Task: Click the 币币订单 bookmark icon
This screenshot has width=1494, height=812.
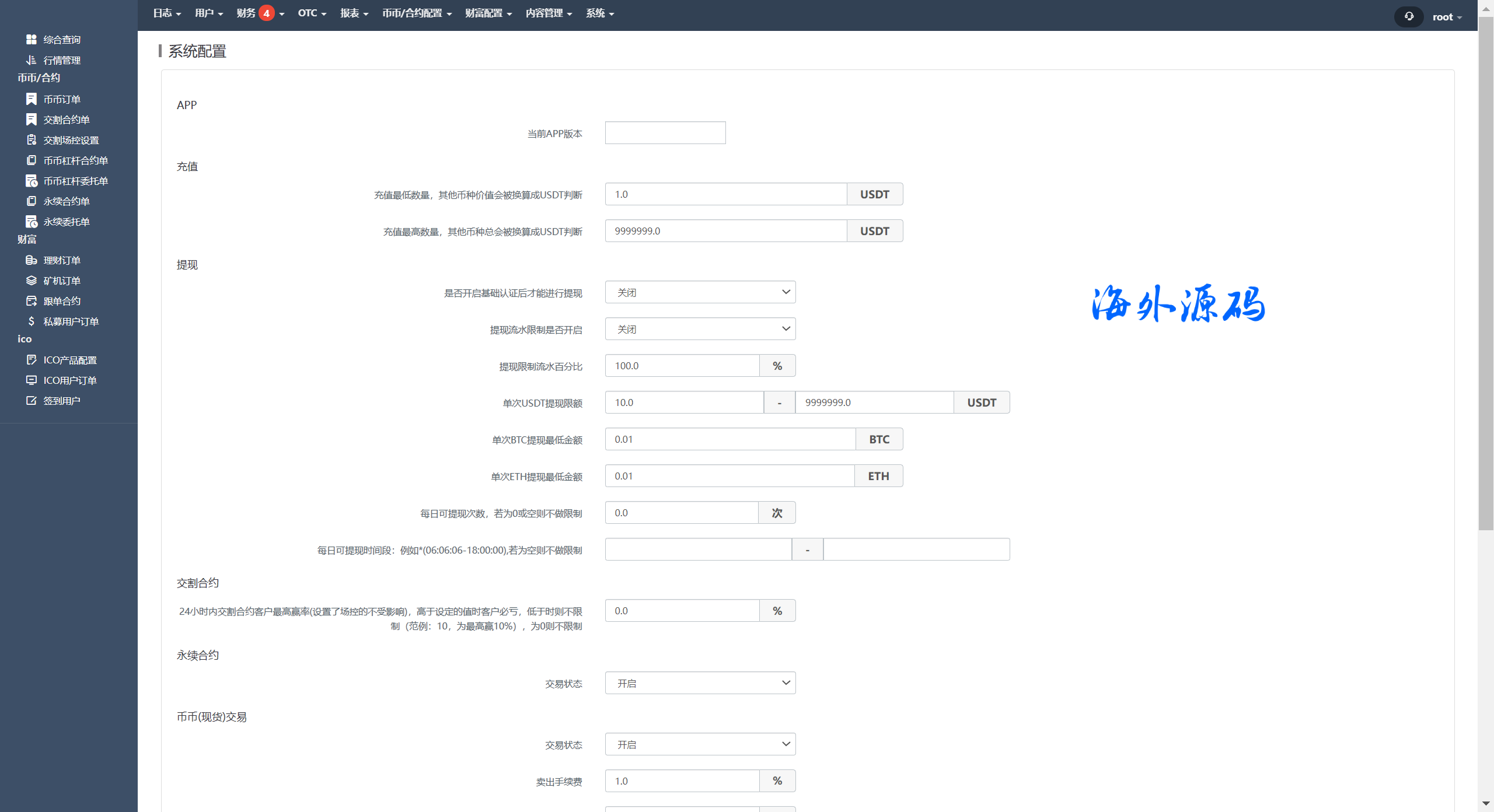Action: (32, 99)
